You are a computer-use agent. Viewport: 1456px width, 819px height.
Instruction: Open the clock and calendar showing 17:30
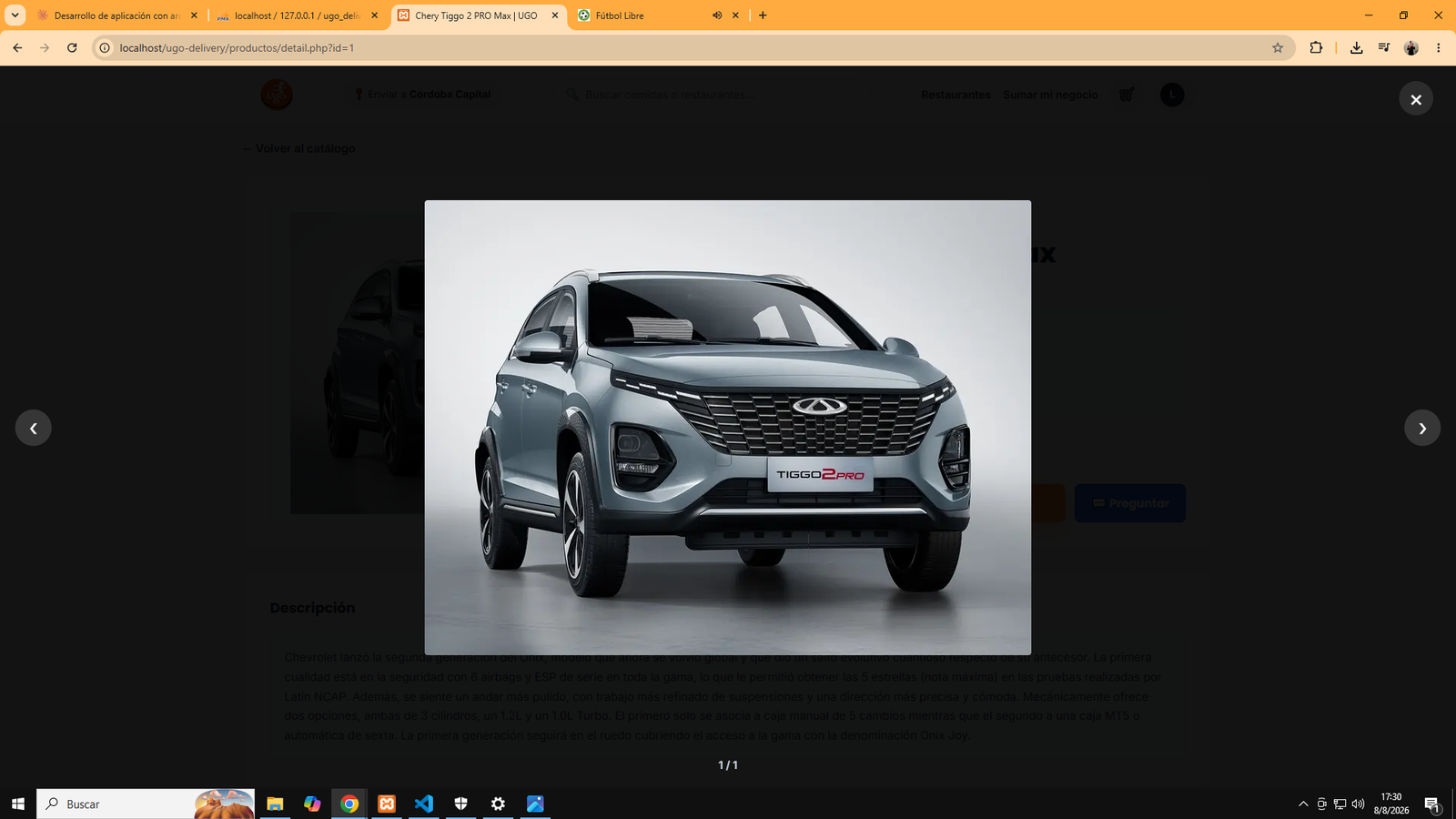1390,804
